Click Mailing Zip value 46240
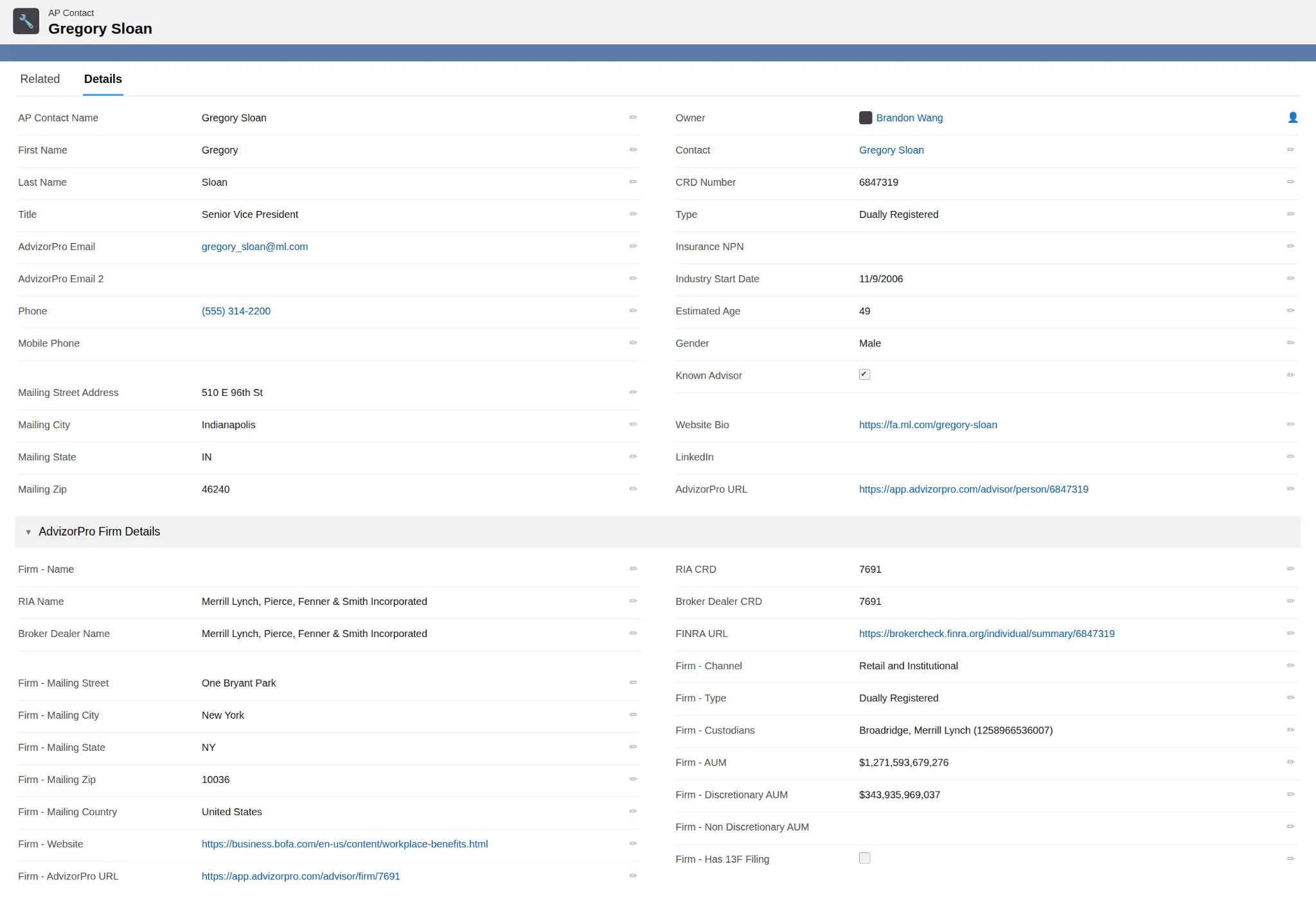The width and height of the screenshot is (1316, 909). [x=215, y=489]
